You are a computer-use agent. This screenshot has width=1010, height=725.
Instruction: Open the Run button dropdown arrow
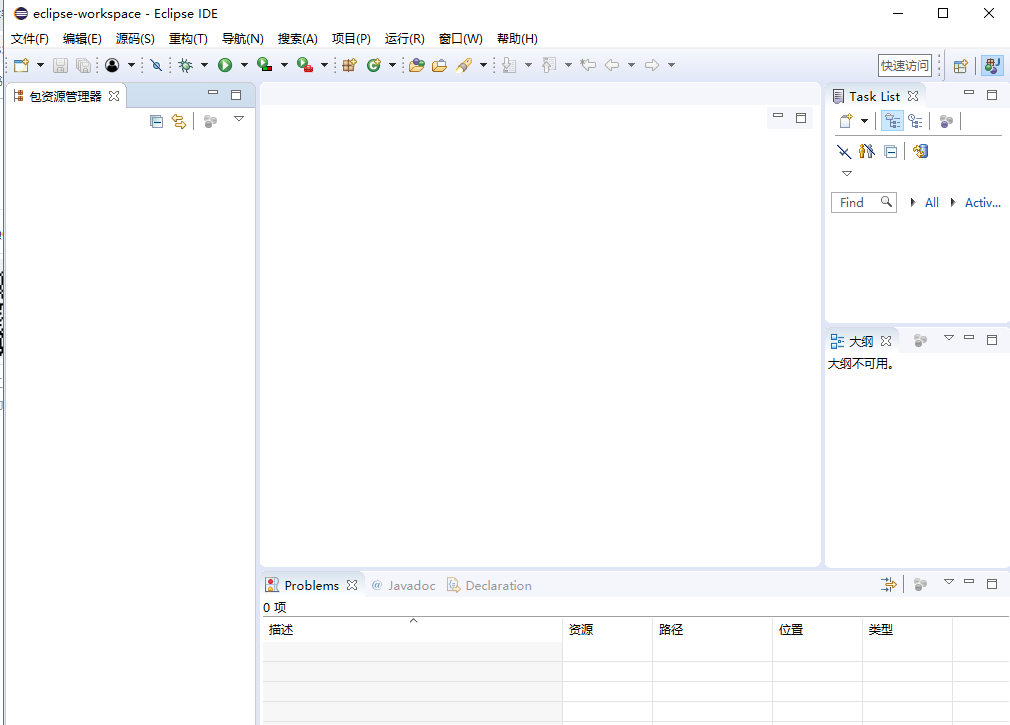pos(245,64)
